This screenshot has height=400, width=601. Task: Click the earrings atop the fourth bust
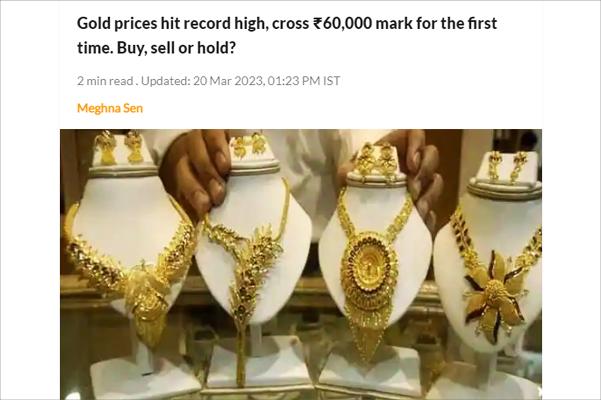[507, 166]
